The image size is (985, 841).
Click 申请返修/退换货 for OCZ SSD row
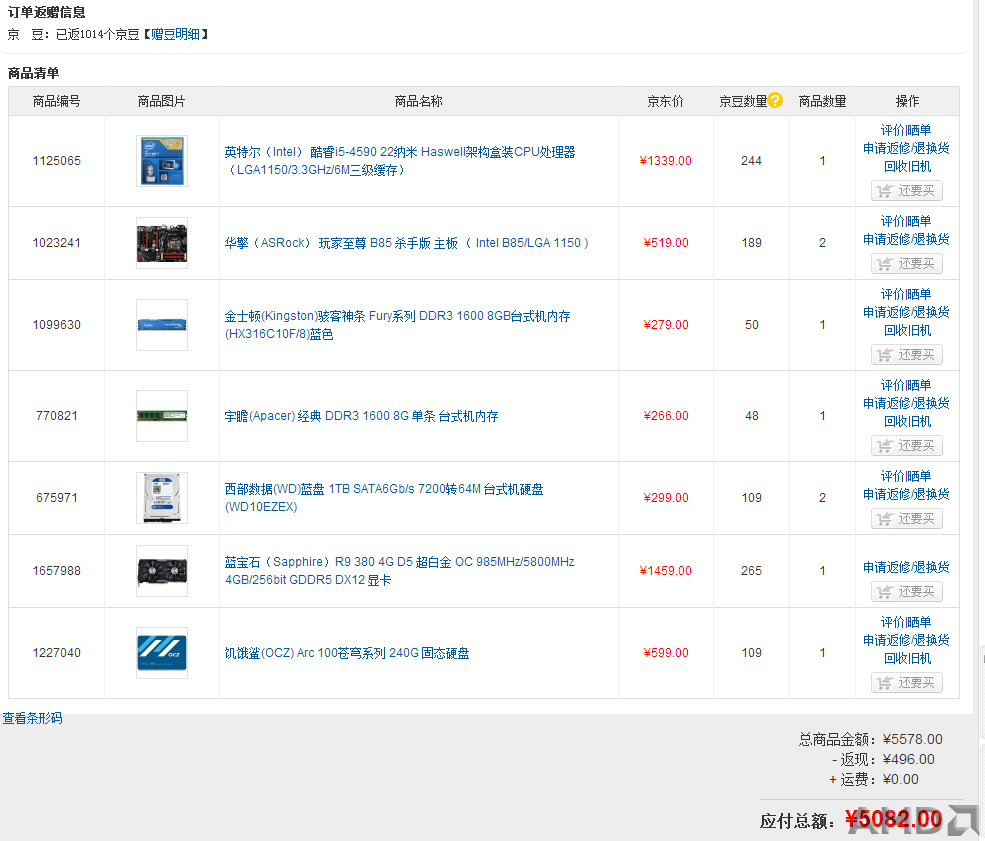(906, 640)
